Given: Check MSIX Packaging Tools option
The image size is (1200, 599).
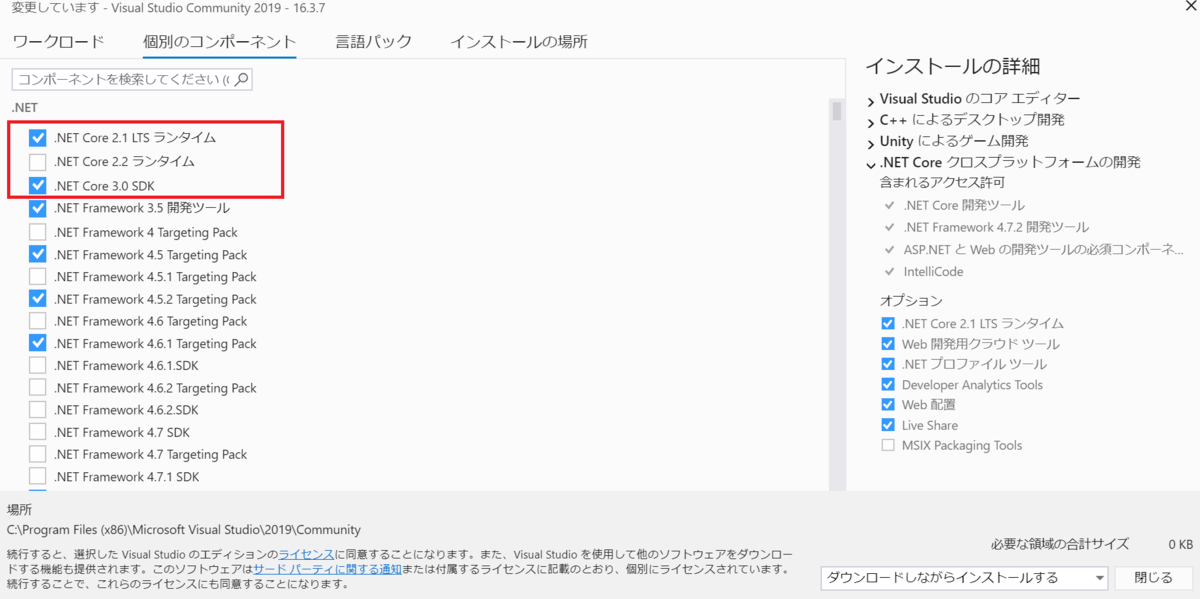Looking at the screenshot, I should tap(888, 445).
